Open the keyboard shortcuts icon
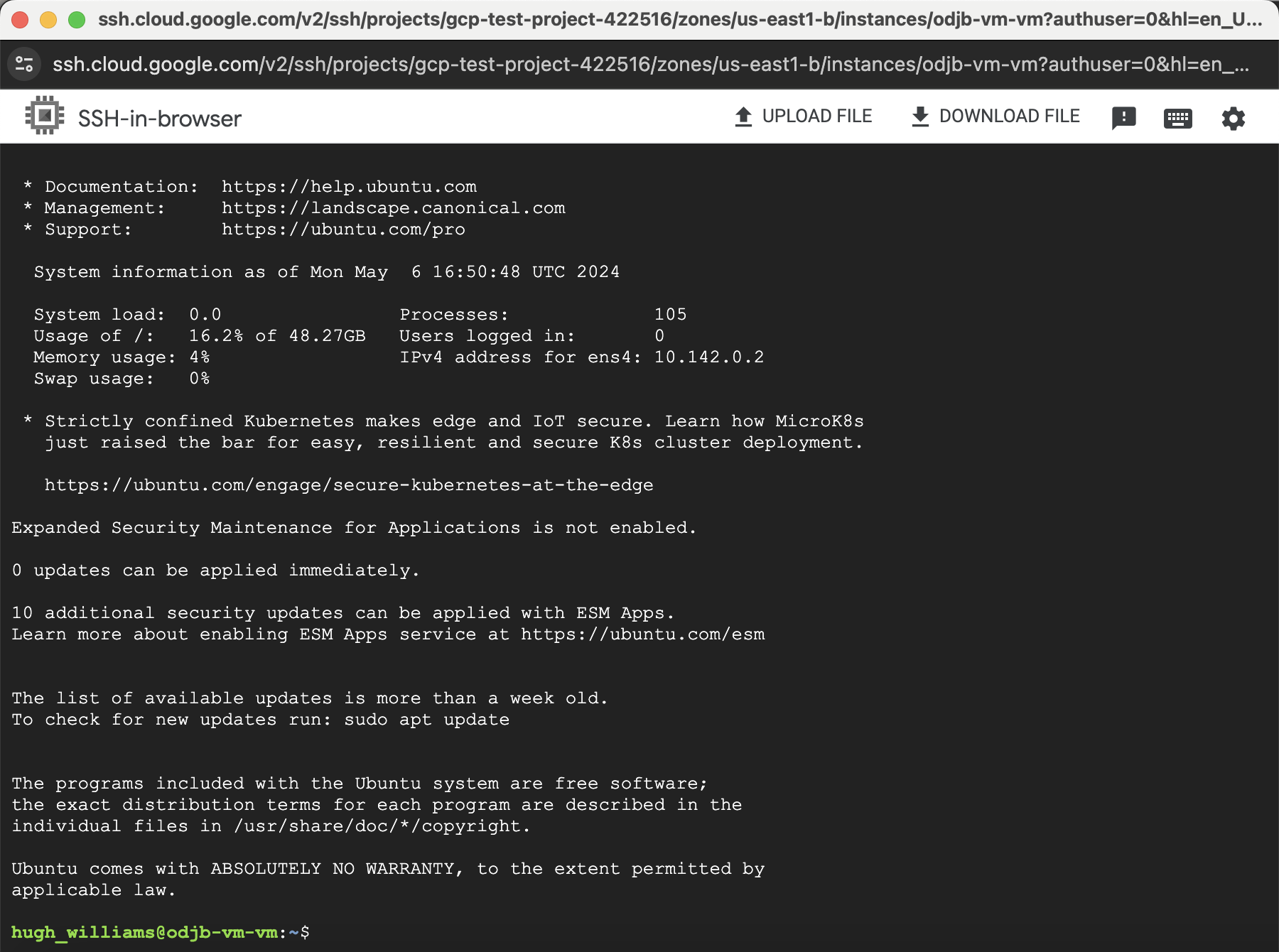The image size is (1279, 952). pos(1178,118)
